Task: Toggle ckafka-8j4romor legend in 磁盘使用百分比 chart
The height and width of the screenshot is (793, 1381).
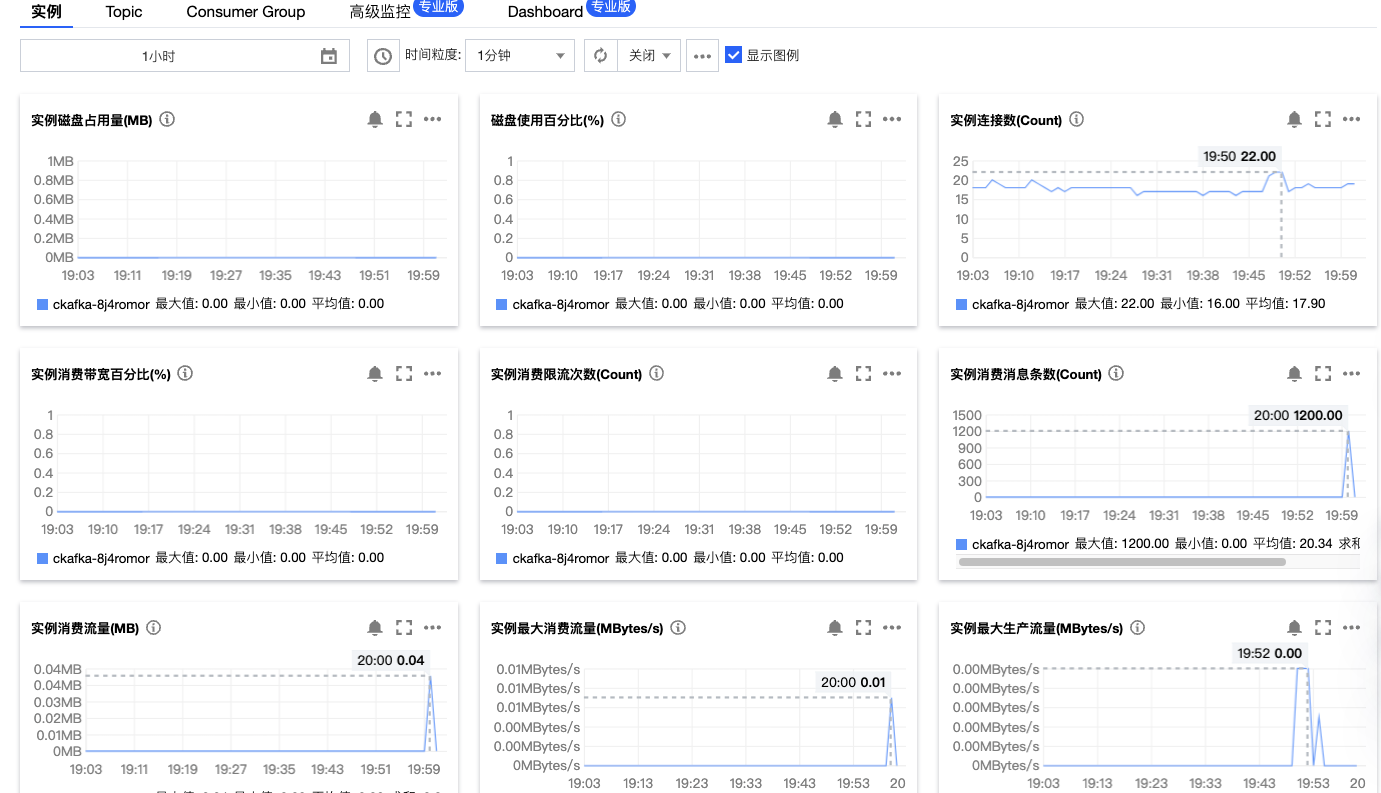Action: click(551, 304)
